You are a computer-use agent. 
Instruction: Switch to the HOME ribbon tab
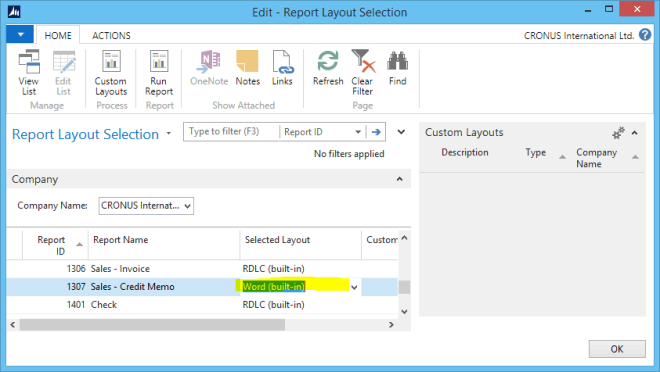(x=58, y=35)
